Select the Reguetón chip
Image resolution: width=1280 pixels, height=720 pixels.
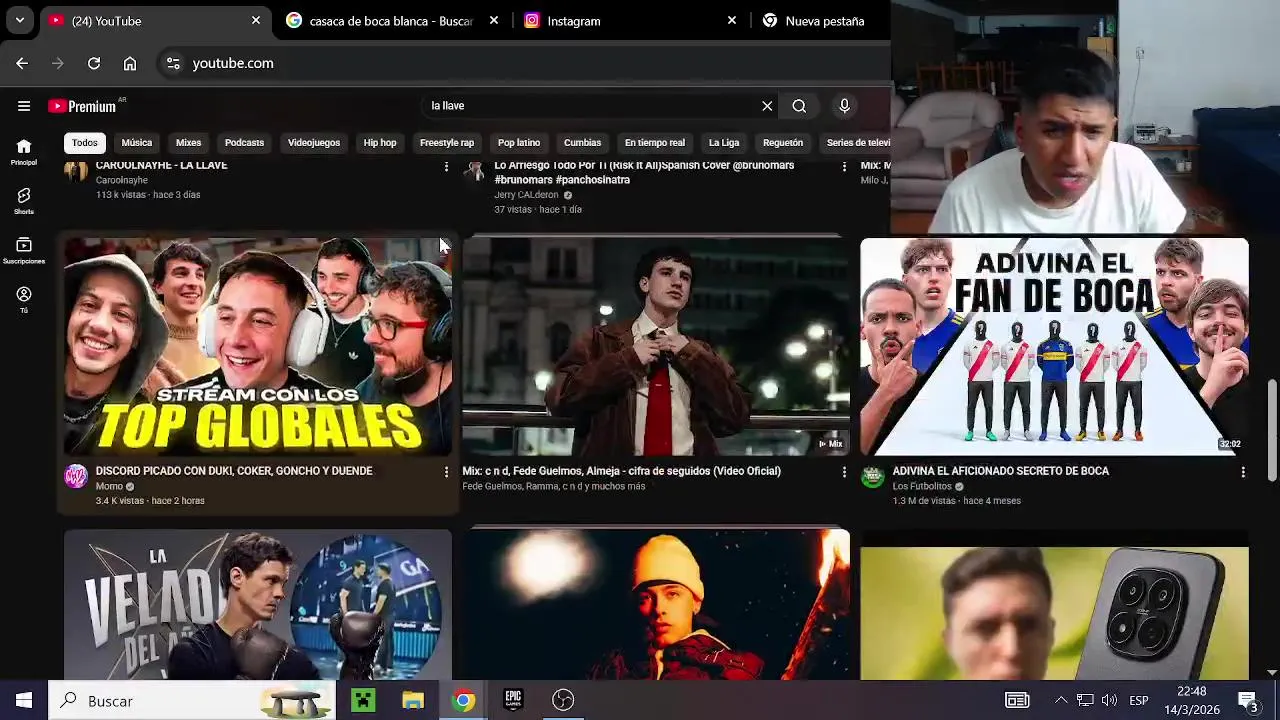[x=783, y=143]
